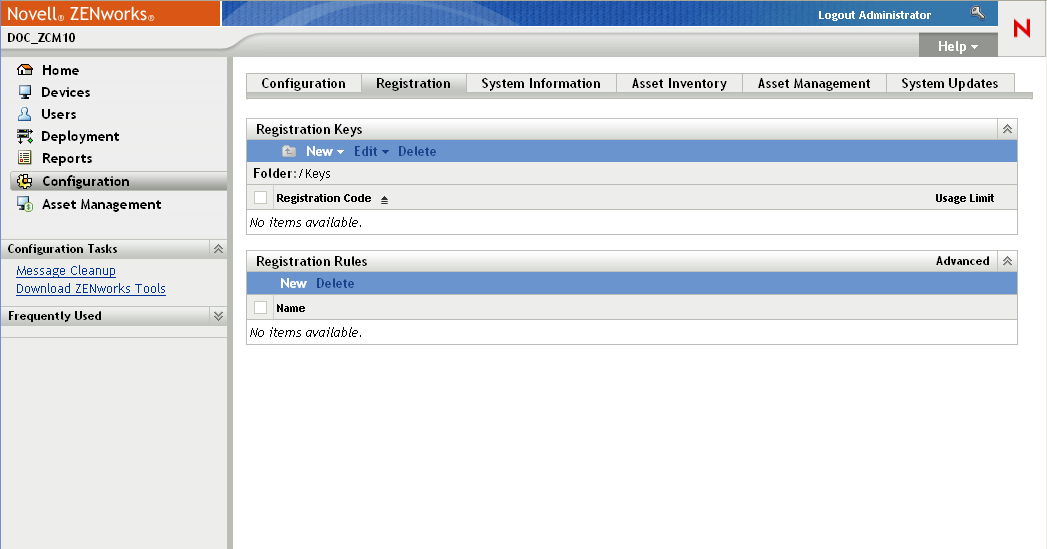Open the New dropdown in Registration Keys

(x=325, y=152)
